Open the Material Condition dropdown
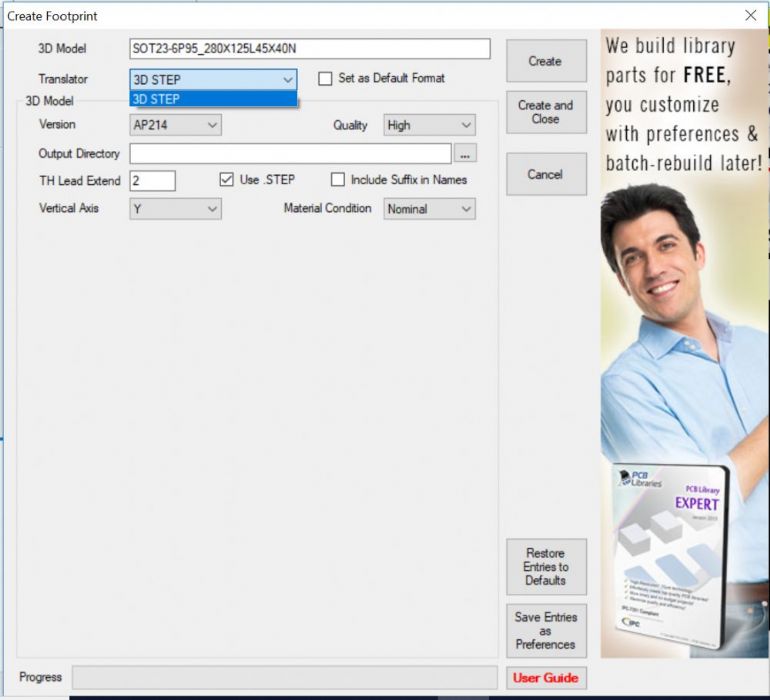 pos(429,209)
